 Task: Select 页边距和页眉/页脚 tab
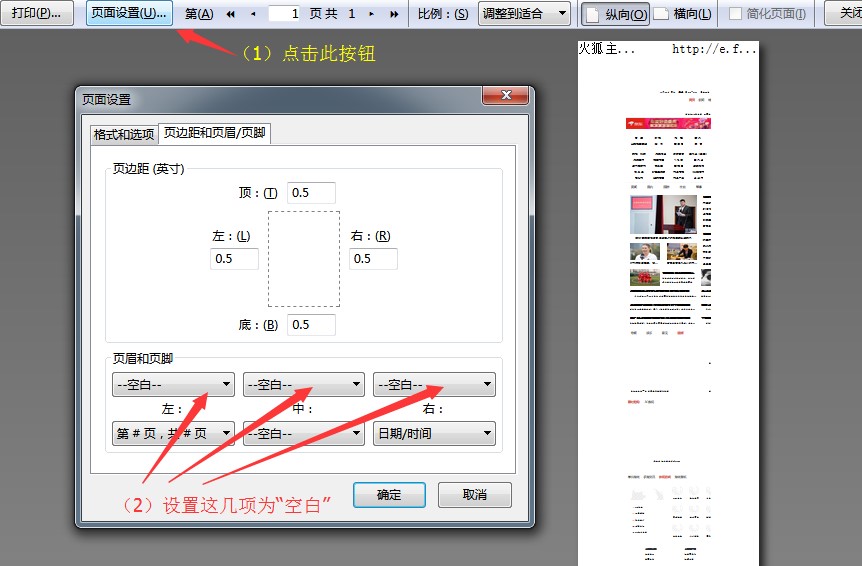[x=214, y=134]
